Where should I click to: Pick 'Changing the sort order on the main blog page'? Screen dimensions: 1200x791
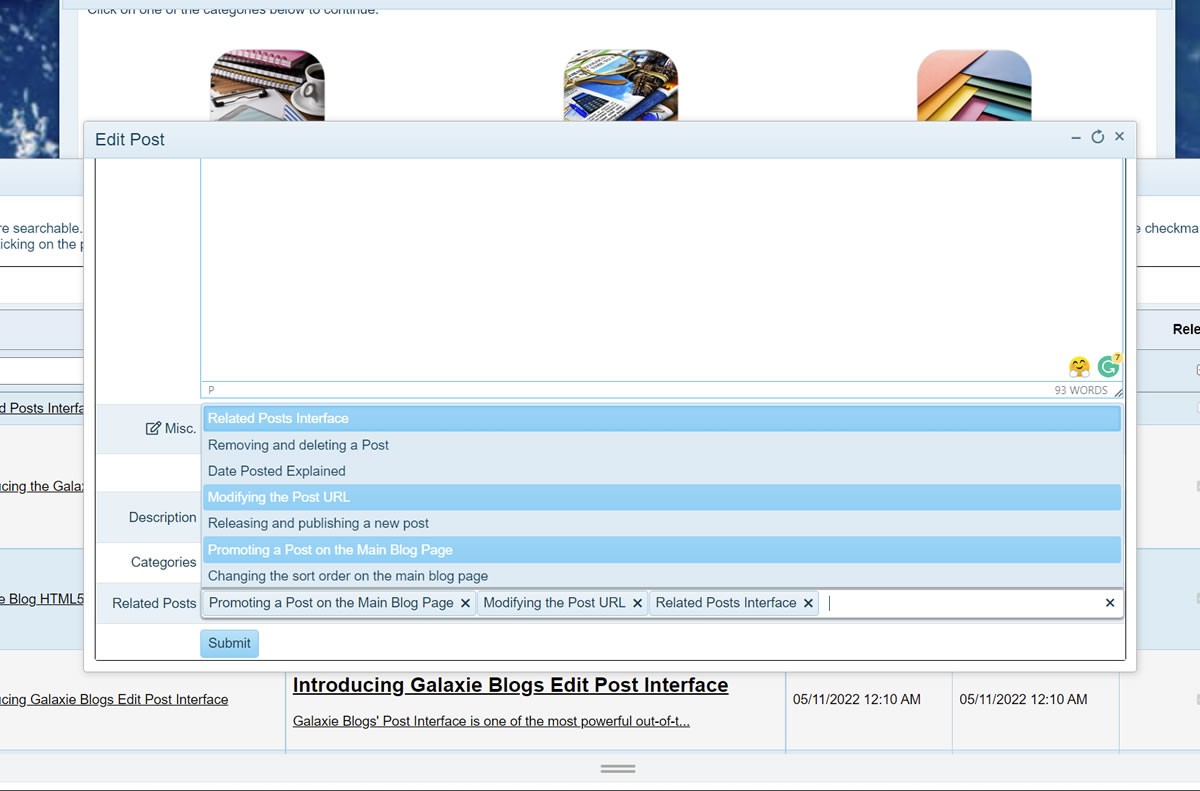pos(661,576)
